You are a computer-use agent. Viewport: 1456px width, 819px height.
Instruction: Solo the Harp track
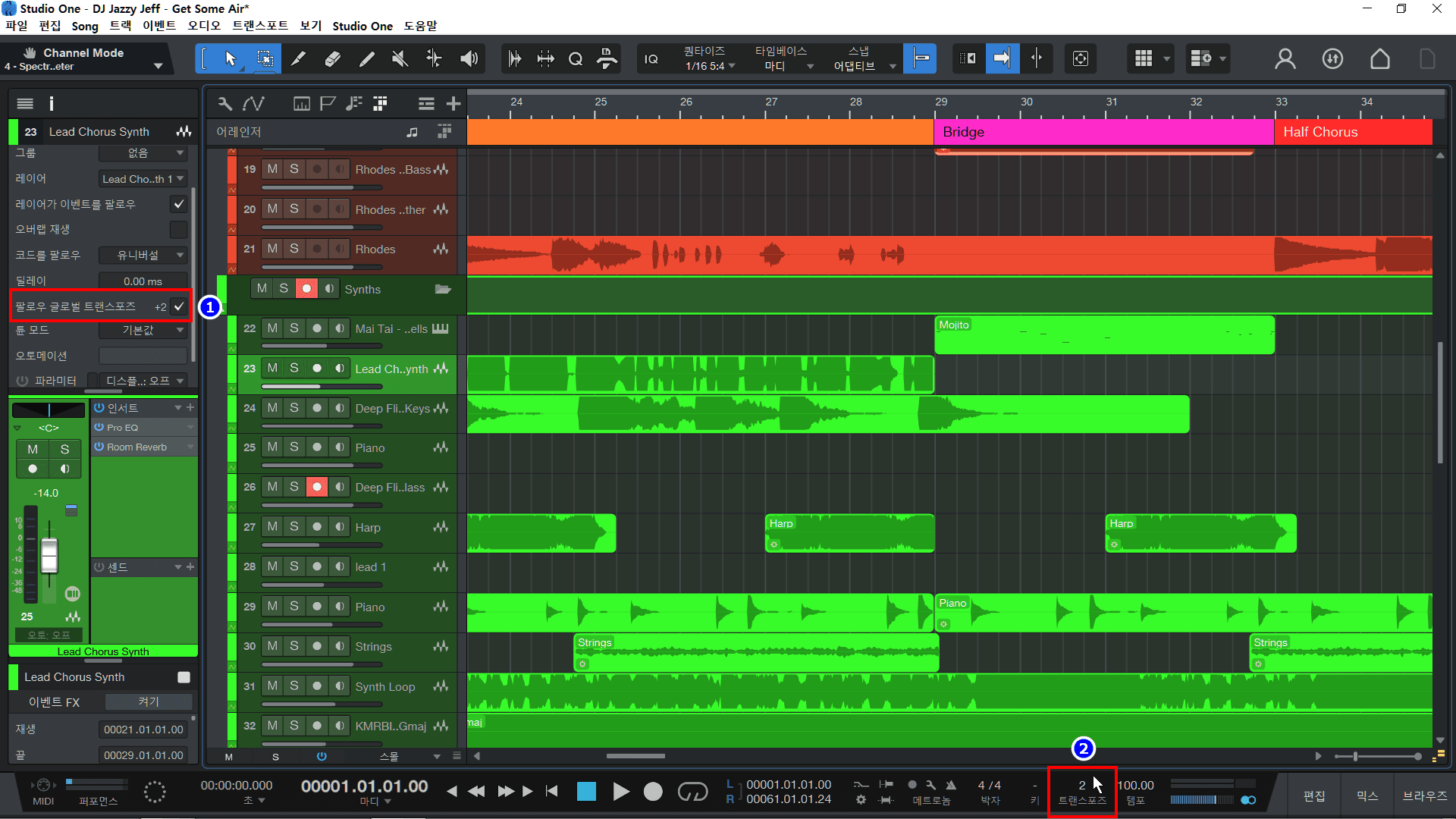coord(293,526)
